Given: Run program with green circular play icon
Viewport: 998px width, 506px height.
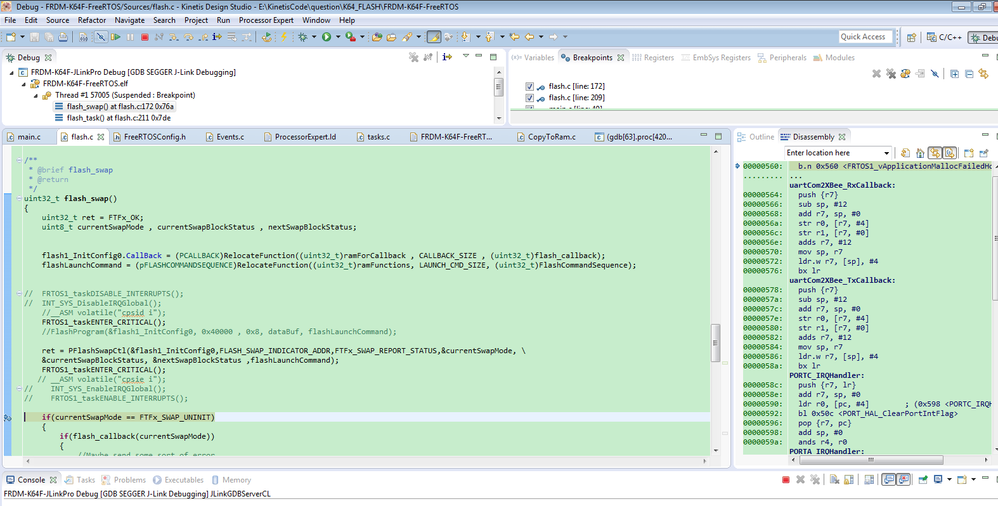Looking at the screenshot, I should click(x=326, y=37).
